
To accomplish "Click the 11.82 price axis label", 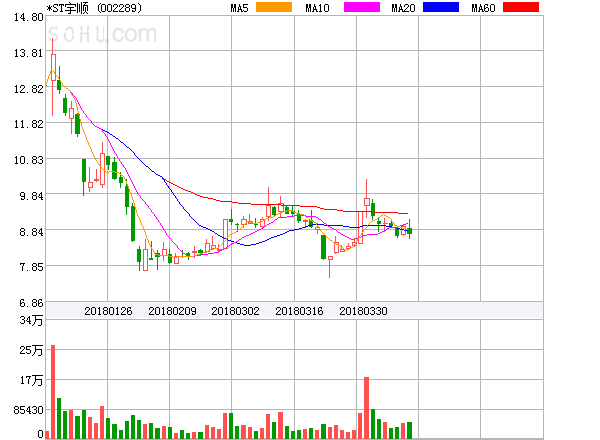I will pyautogui.click(x=28, y=124).
